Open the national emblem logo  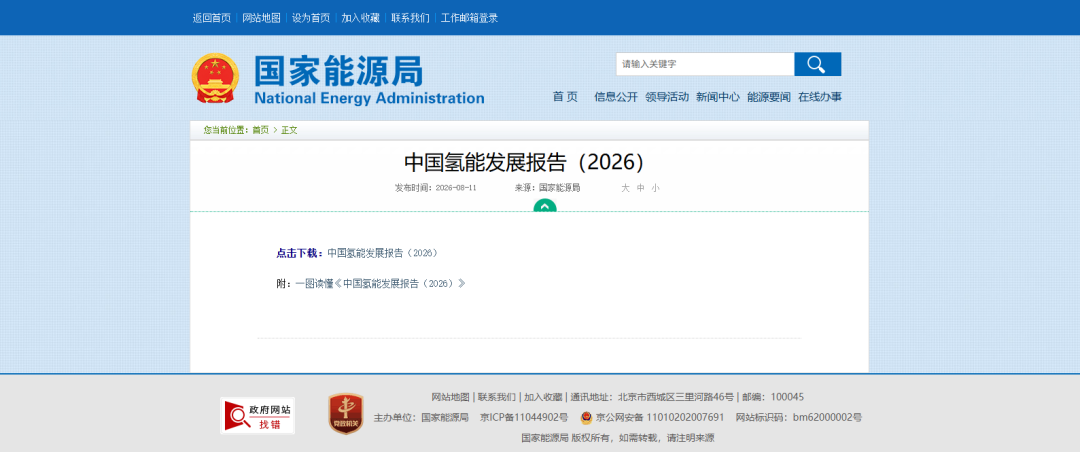[215, 79]
